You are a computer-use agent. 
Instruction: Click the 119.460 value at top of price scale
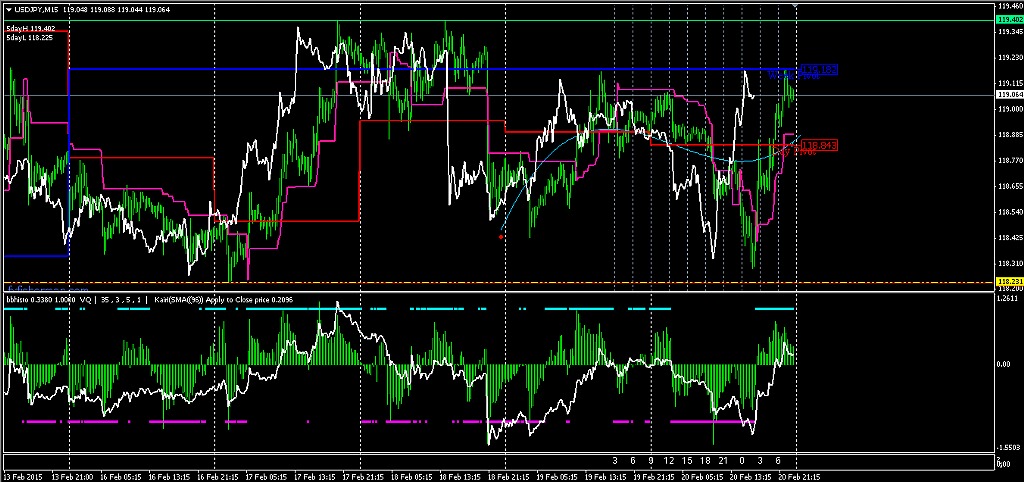pos(1009,7)
